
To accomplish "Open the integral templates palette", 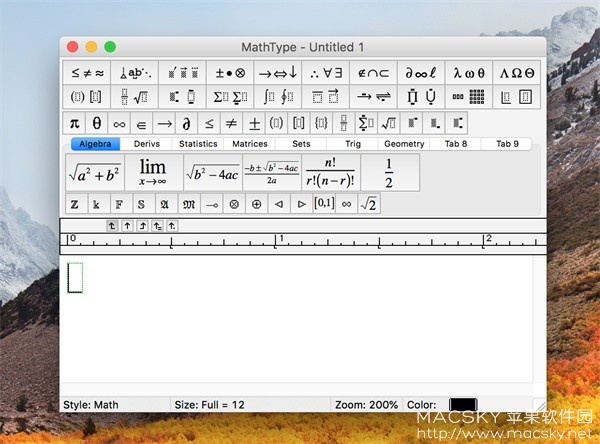I will coord(278,96).
